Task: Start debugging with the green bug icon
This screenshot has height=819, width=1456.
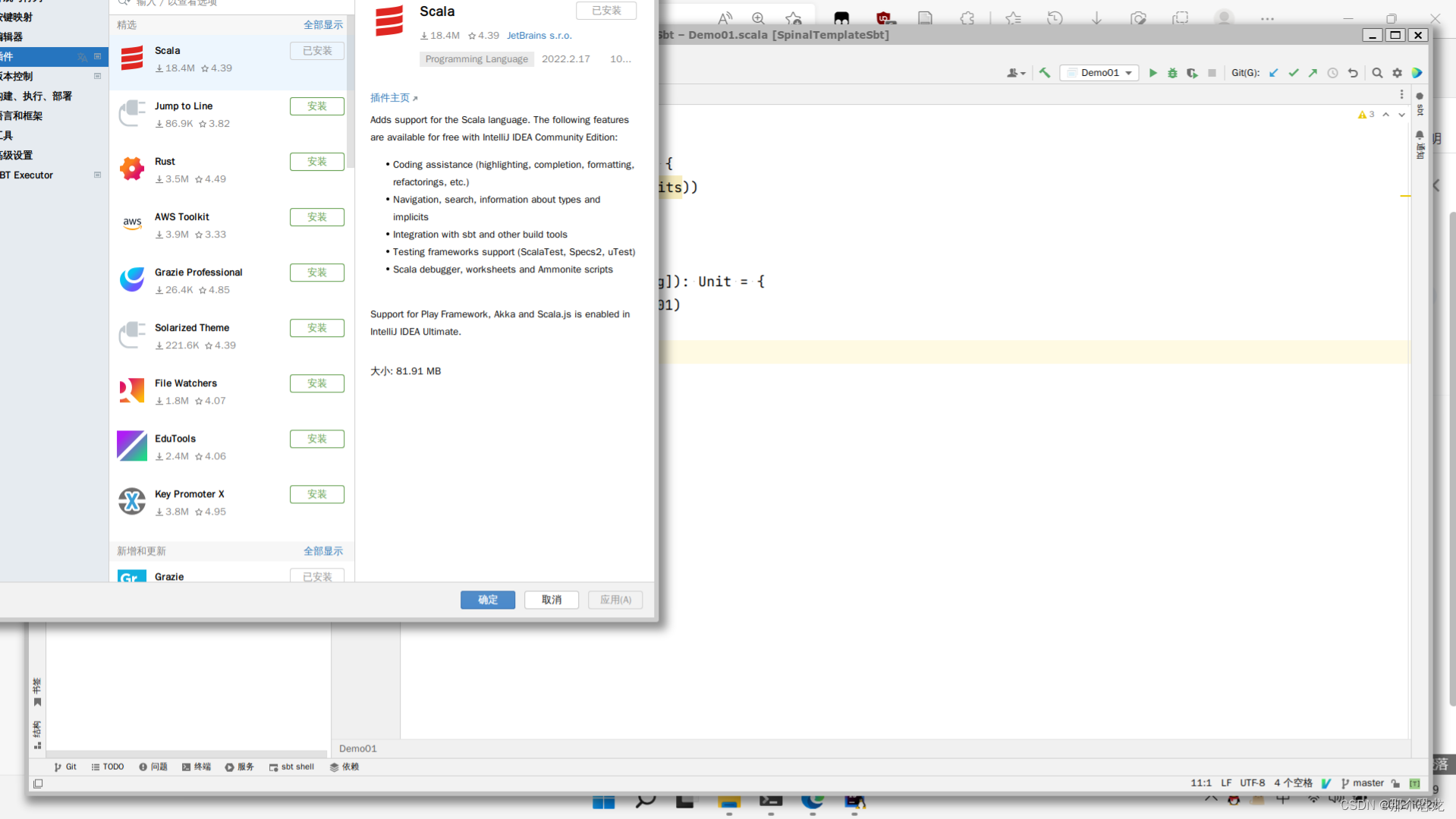Action: [1172, 73]
